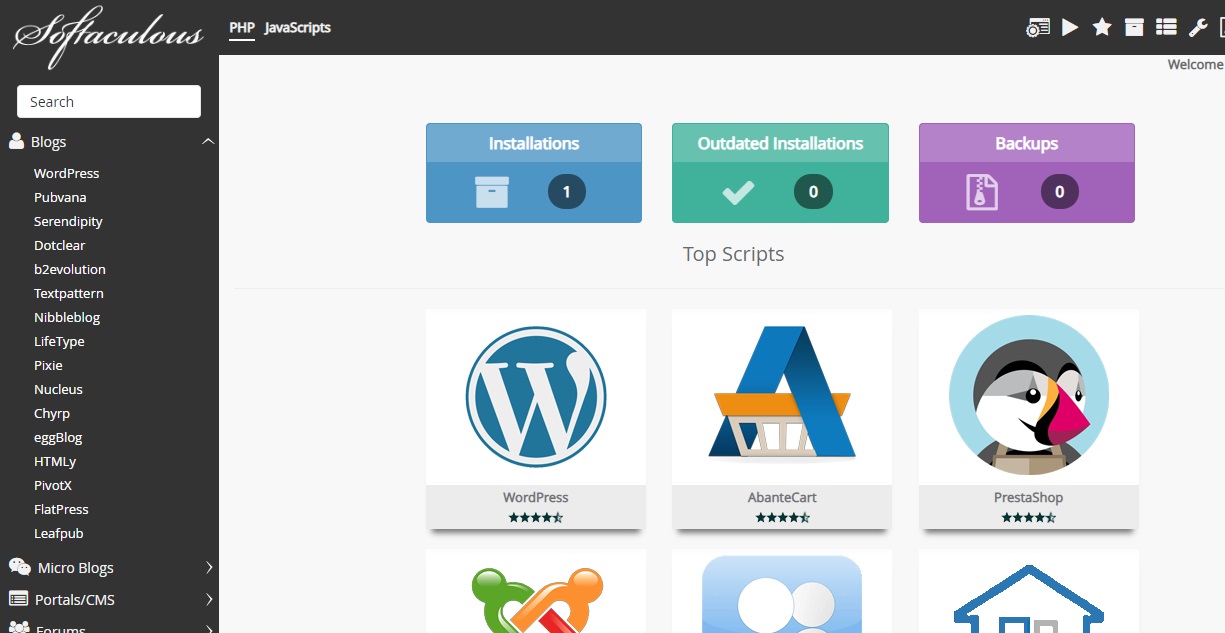Select Textpattern in the sidebar
This screenshot has height=633, width=1225.
(x=68, y=293)
